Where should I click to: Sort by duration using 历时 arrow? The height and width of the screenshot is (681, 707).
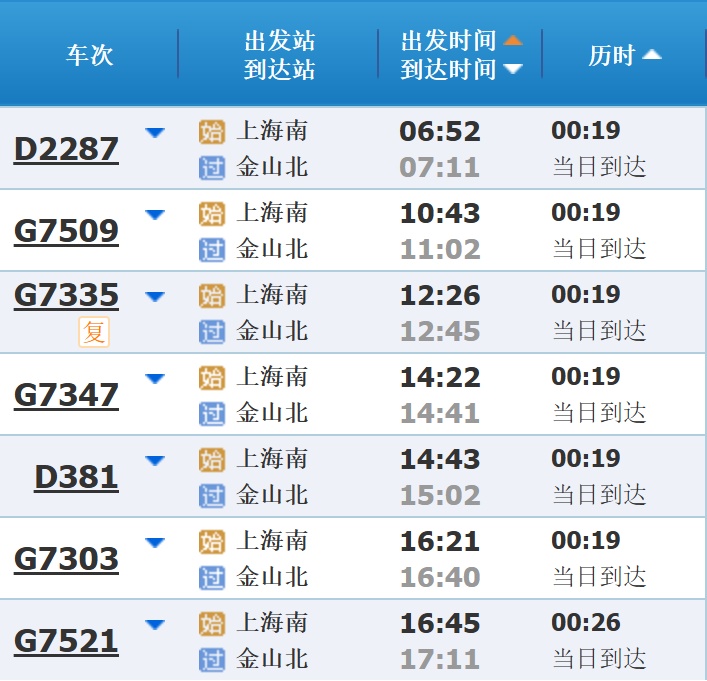click(x=651, y=55)
